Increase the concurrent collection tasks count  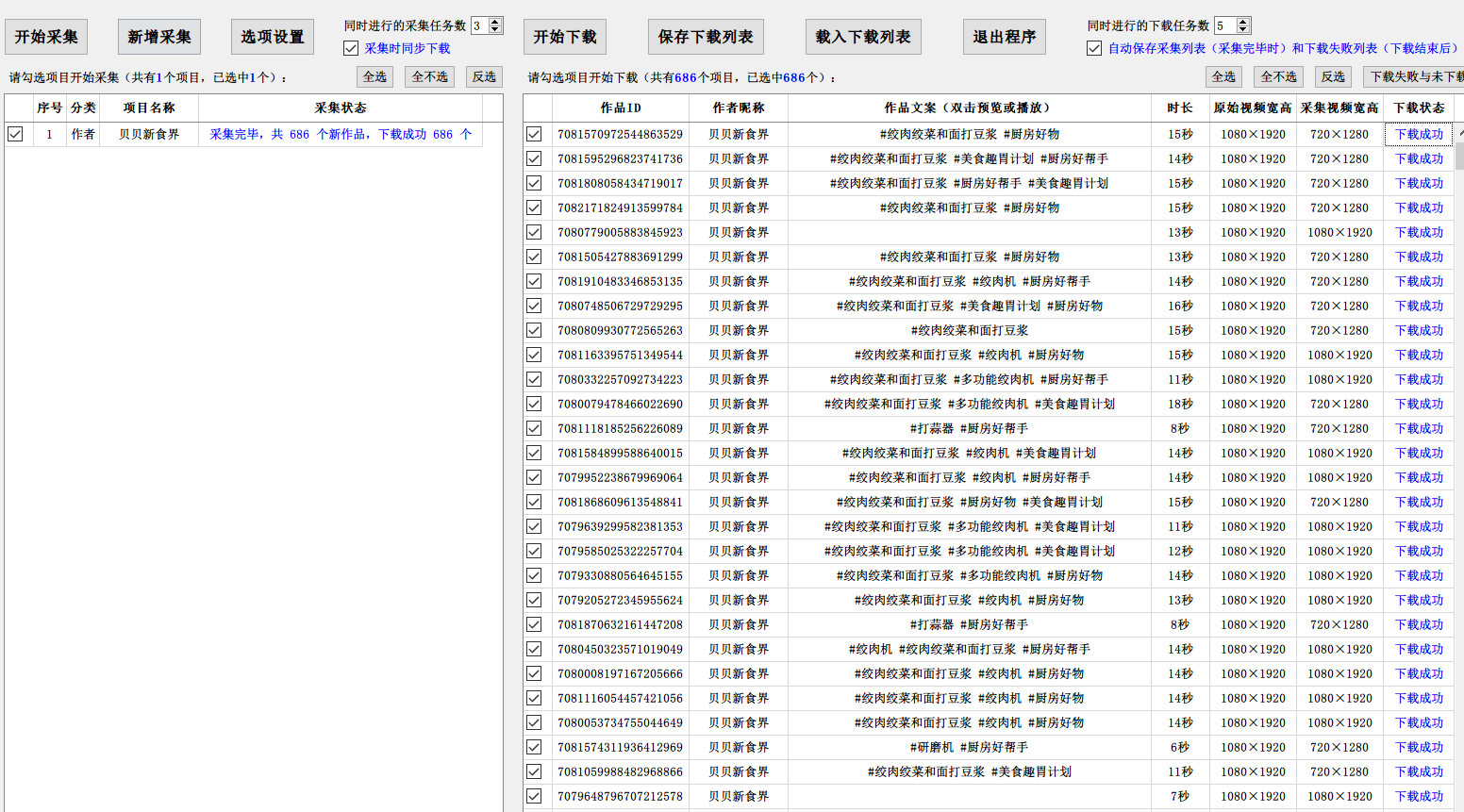tap(496, 22)
